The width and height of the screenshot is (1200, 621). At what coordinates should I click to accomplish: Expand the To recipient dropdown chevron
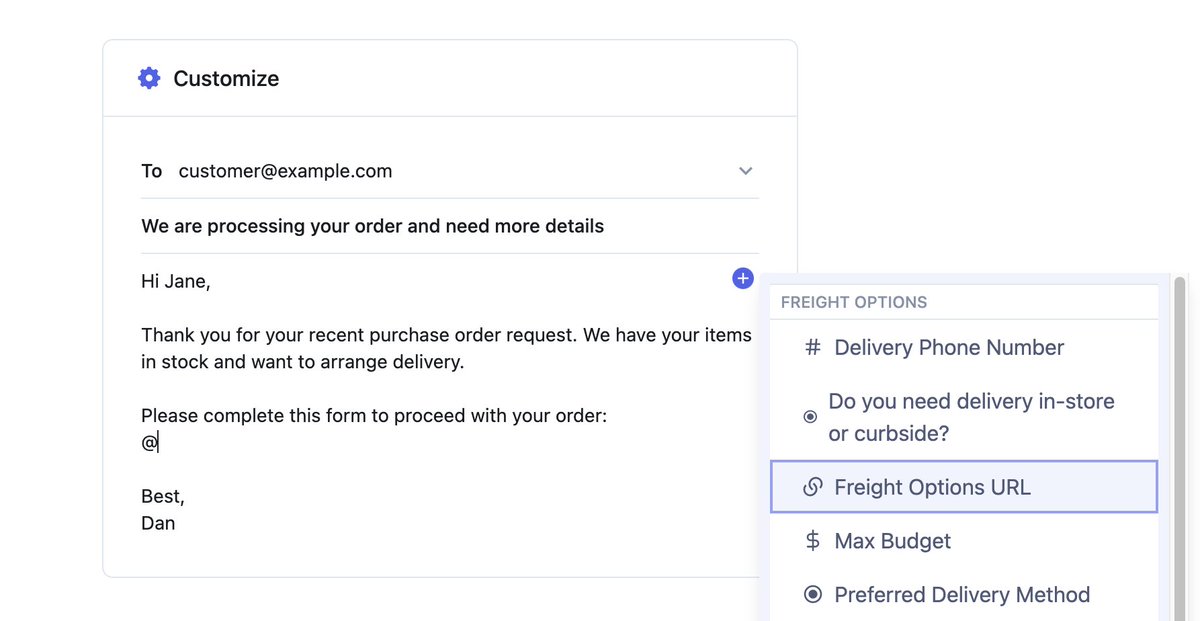745,171
